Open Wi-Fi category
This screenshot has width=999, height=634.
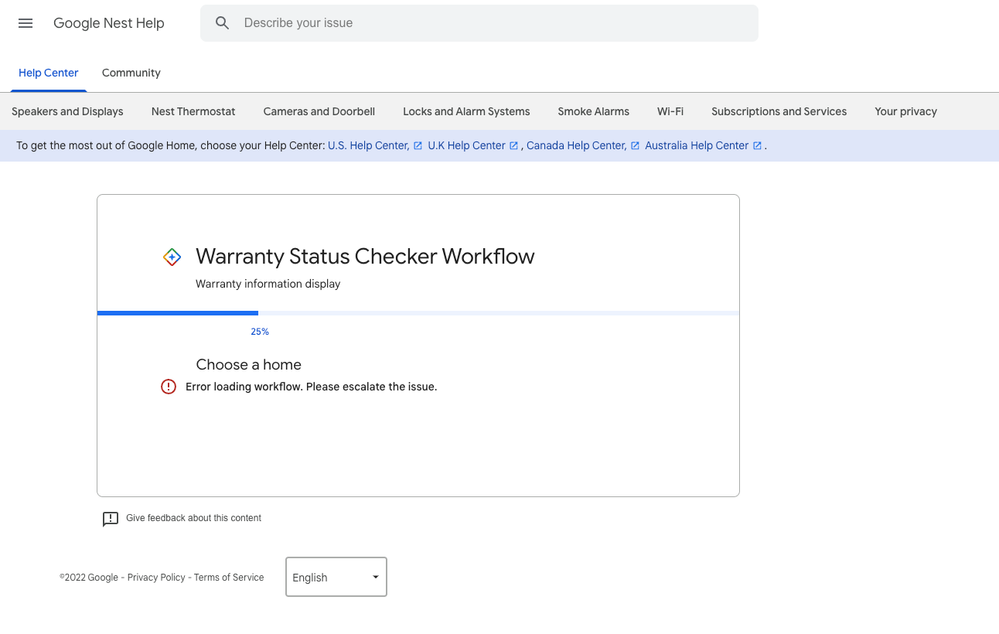(x=670, y=112)
